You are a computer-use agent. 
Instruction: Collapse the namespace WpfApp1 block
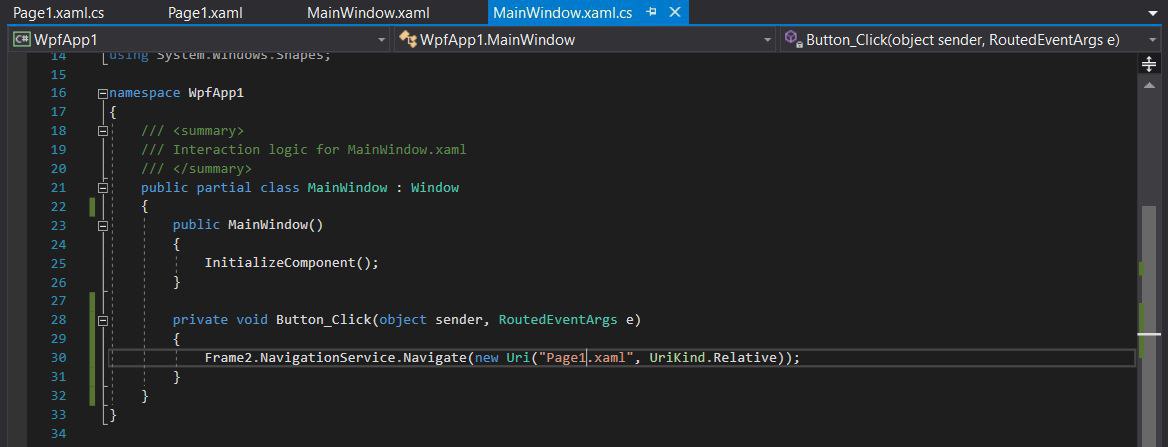click(x=103, y=93)
